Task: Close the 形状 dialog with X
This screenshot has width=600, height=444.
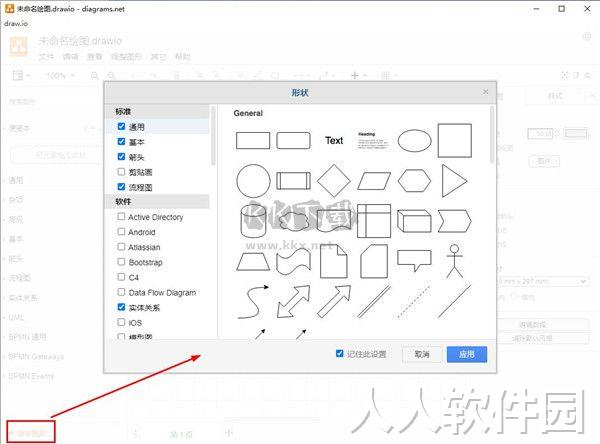Action: (x=485, y=92)
